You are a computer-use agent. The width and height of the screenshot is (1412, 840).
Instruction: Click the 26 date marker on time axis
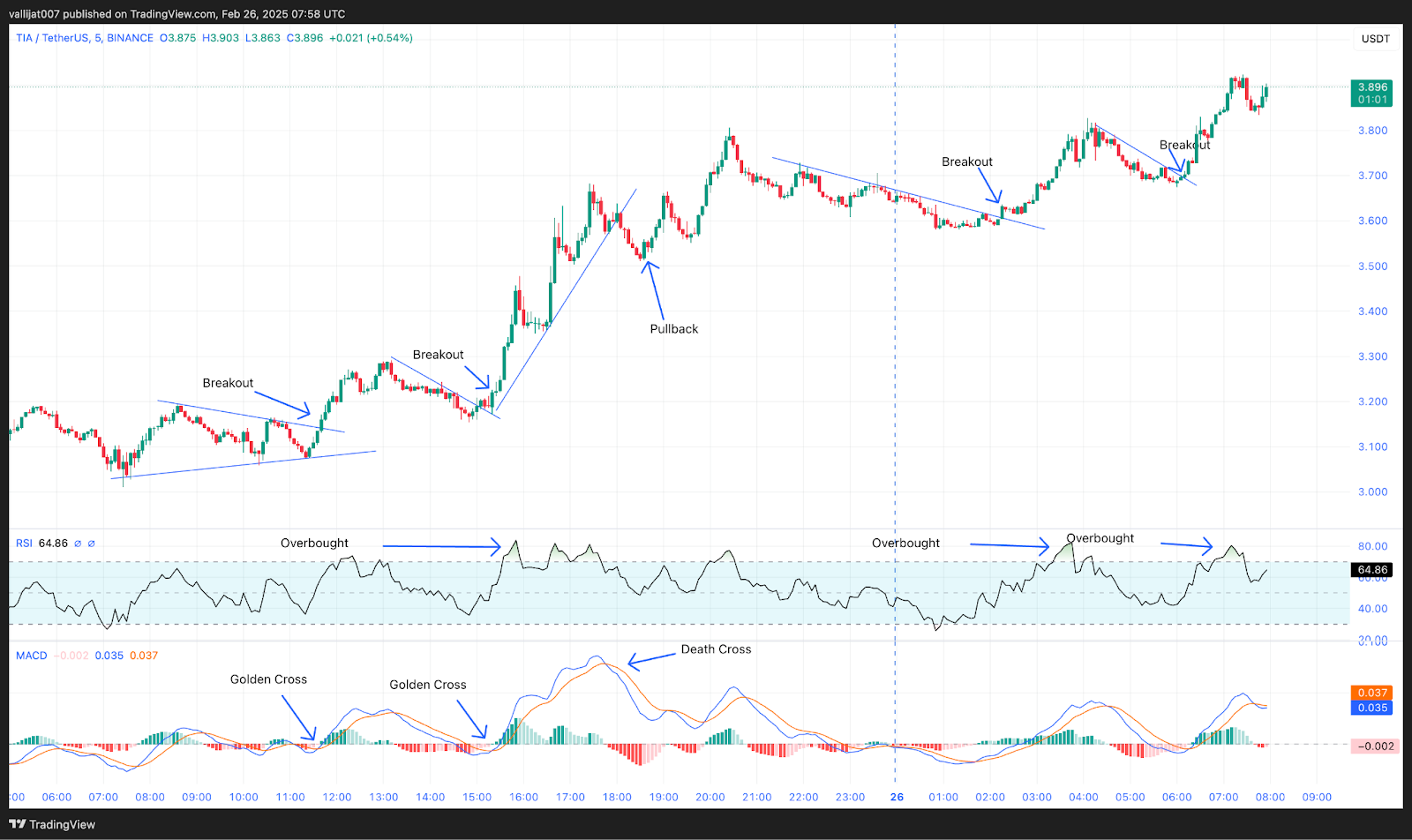point(897,797)
